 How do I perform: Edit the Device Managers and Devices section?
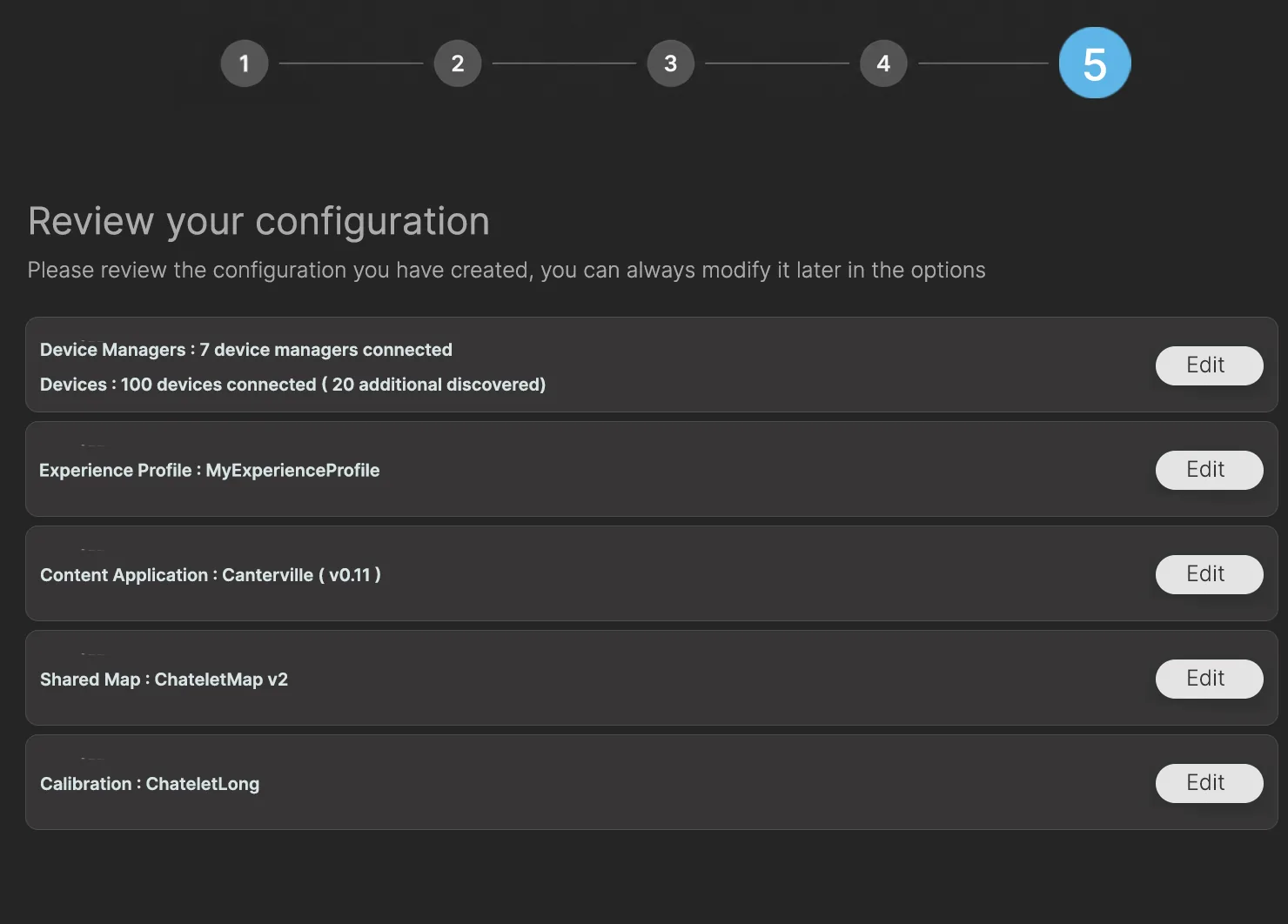click(1210, 365)
